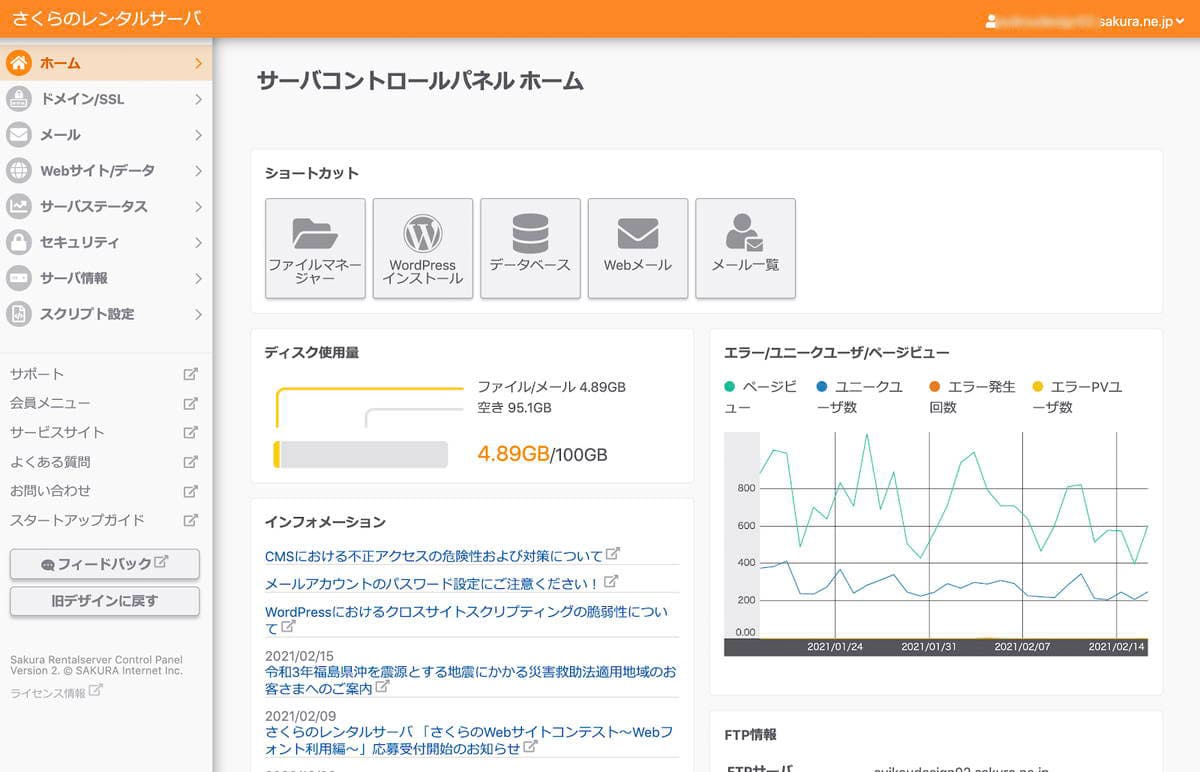The image size is (1200, 772).
Task: Click the 2021/02/14 chart date label
Action: point(1116,647)
